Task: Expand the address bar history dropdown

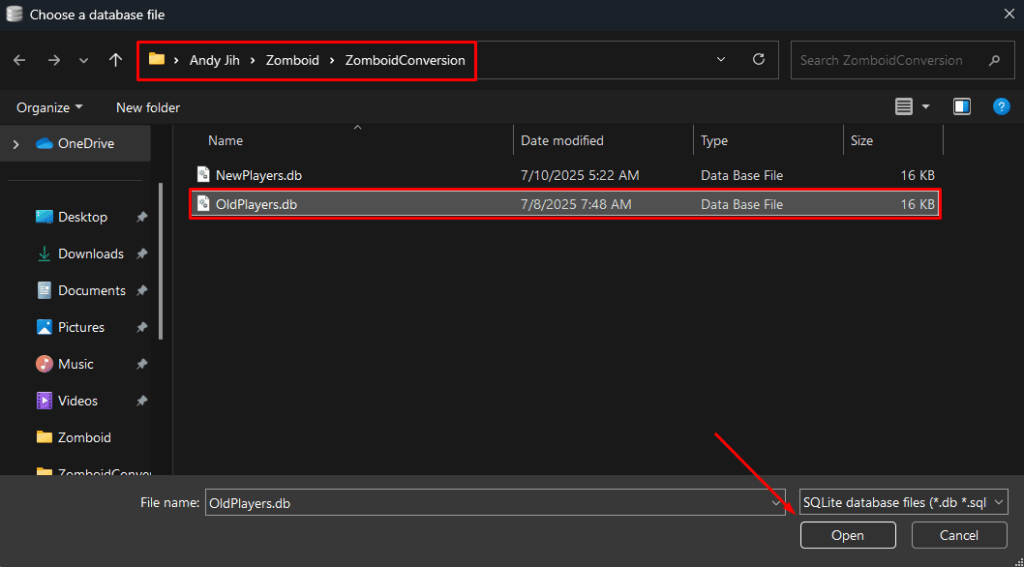Action: (721, 60)
